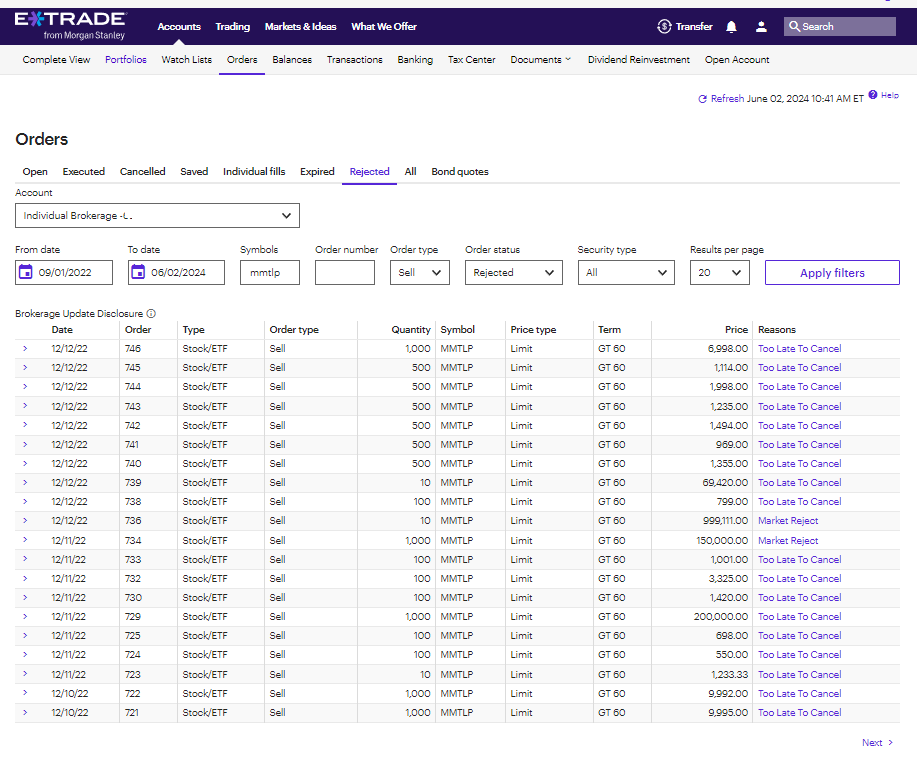Click the Symbols input field
Viewport: 917px width, 757px height.
coord(270,273)
